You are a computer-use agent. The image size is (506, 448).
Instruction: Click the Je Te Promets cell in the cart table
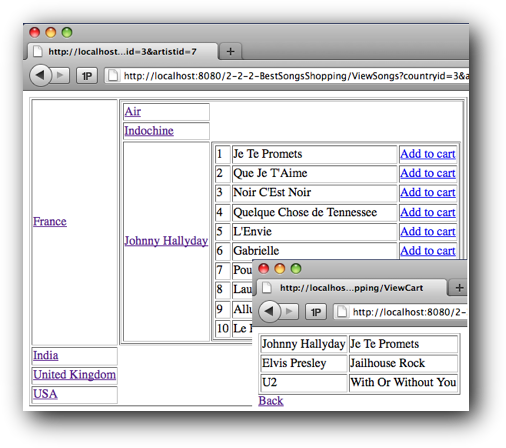pos(403,344)
